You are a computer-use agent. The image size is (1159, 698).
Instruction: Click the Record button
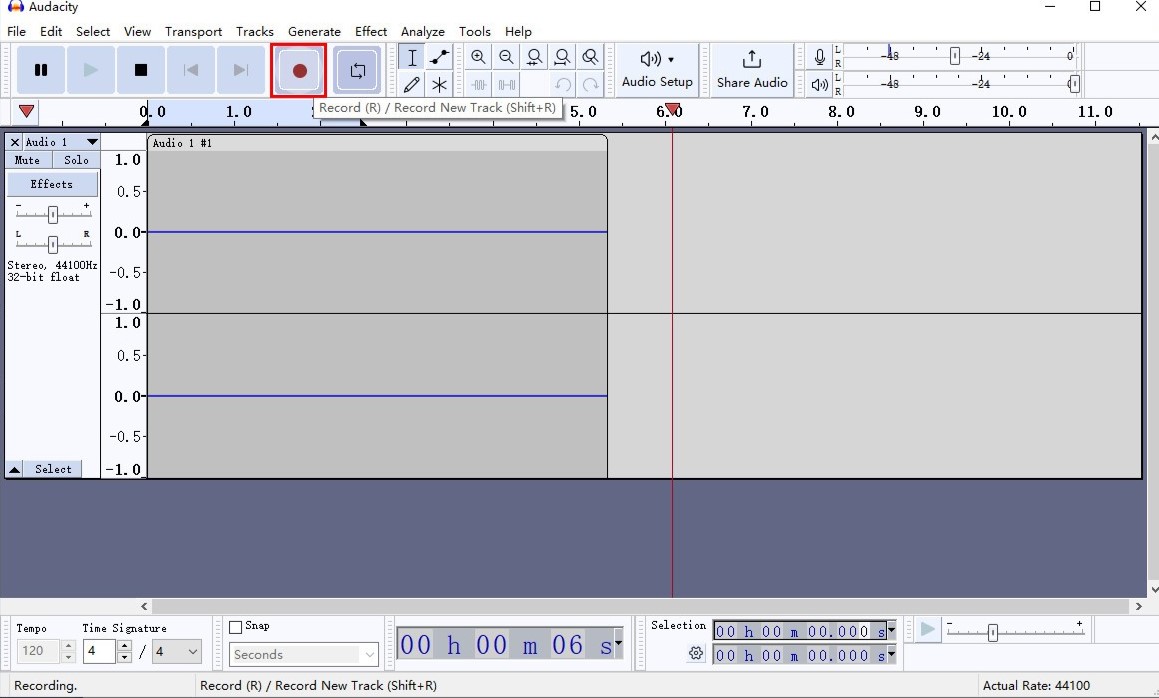click(298, 70)
